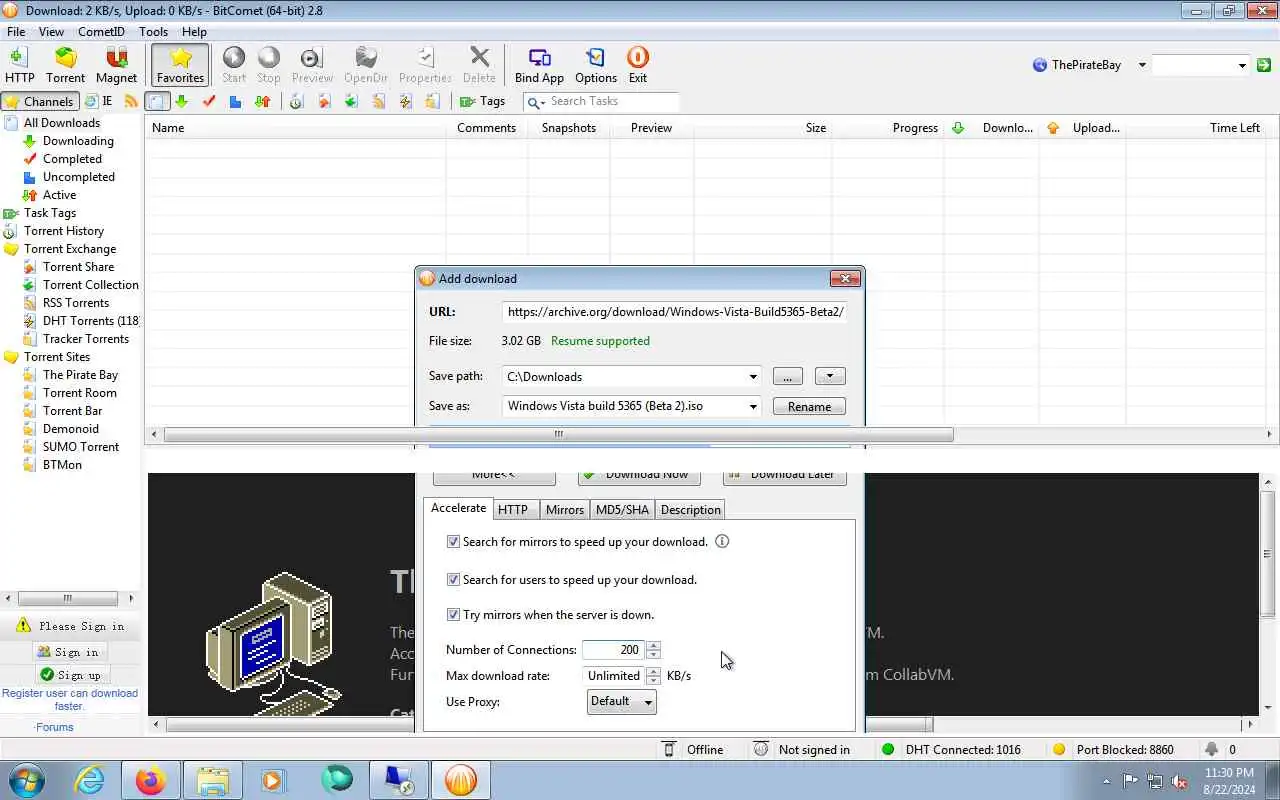Image resolution: width=1280 pixels, height=800 pixels.
Task: Click the Properties toolbar icon
Action: (x=425, y=65)
